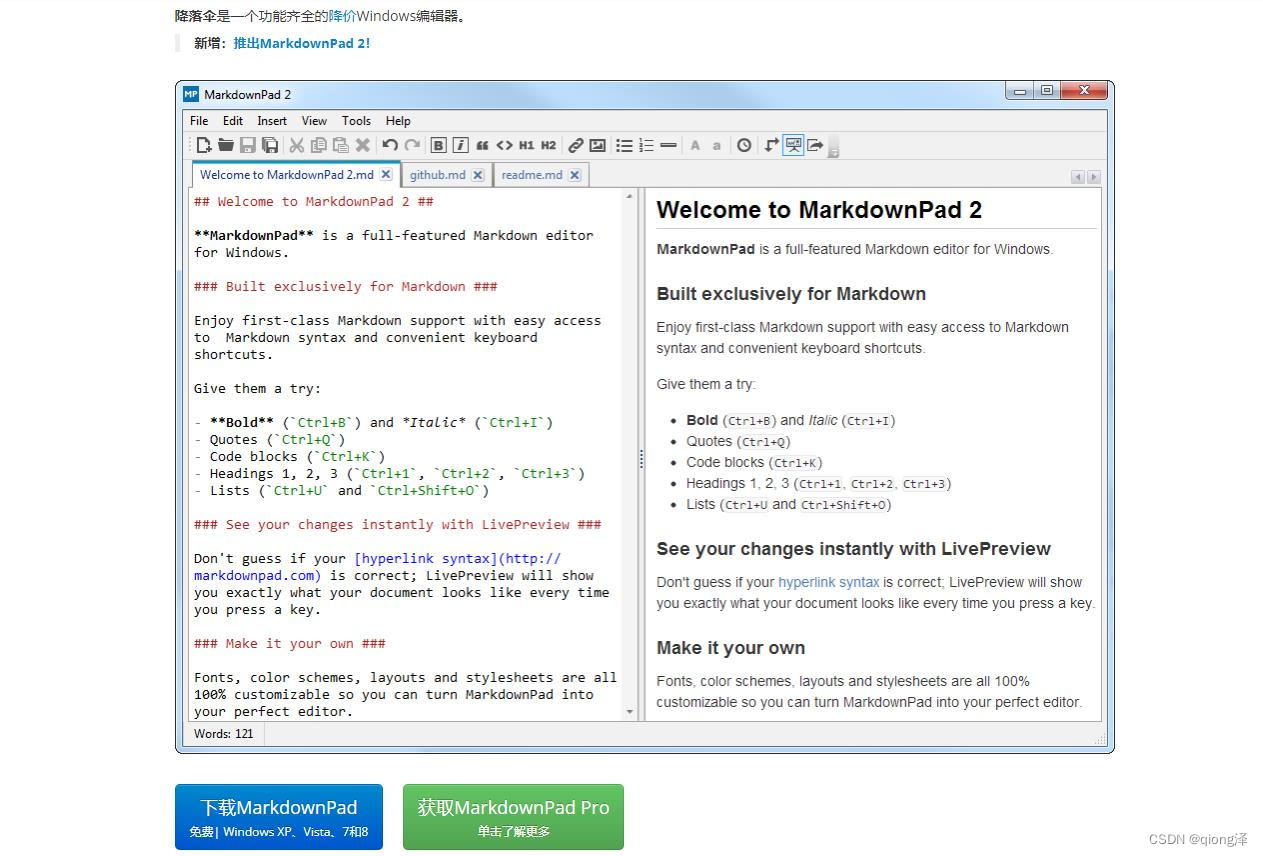This screenshot has width=1263, height=856.
Task: Click the 下载MarkdownPad blue button
Action: pyautogui.click(x=279, y=817)
